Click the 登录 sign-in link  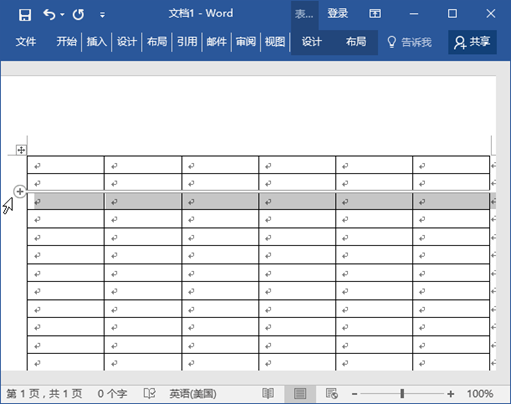337,14
